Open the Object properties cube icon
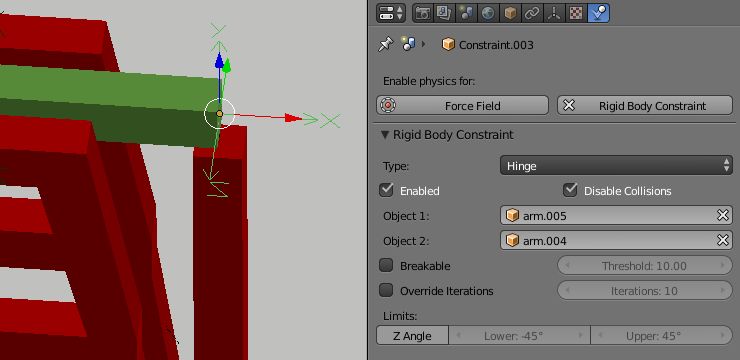Viewport: 740px width, 360px height. (510, 13)
